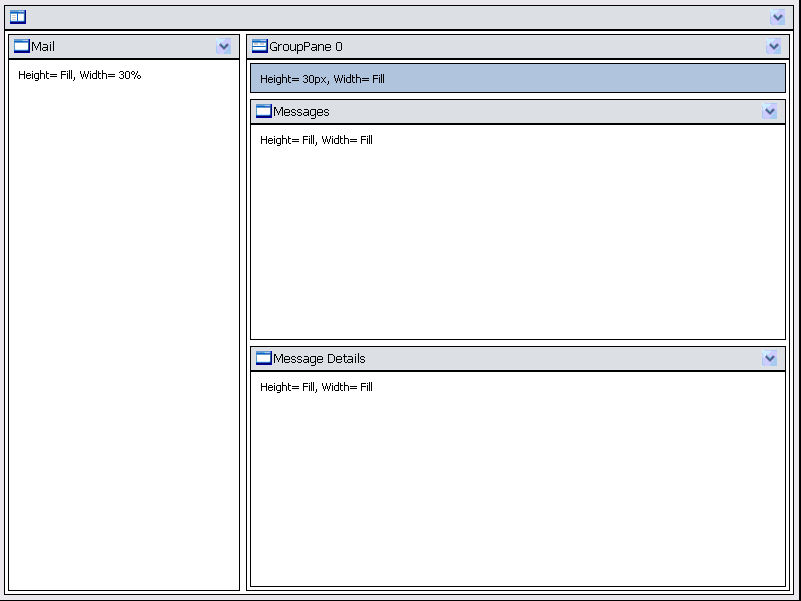The height and width of the screenshot is (601, 801).
Task: Click the empty top-level header bar
Action: [x=400, y=17]
